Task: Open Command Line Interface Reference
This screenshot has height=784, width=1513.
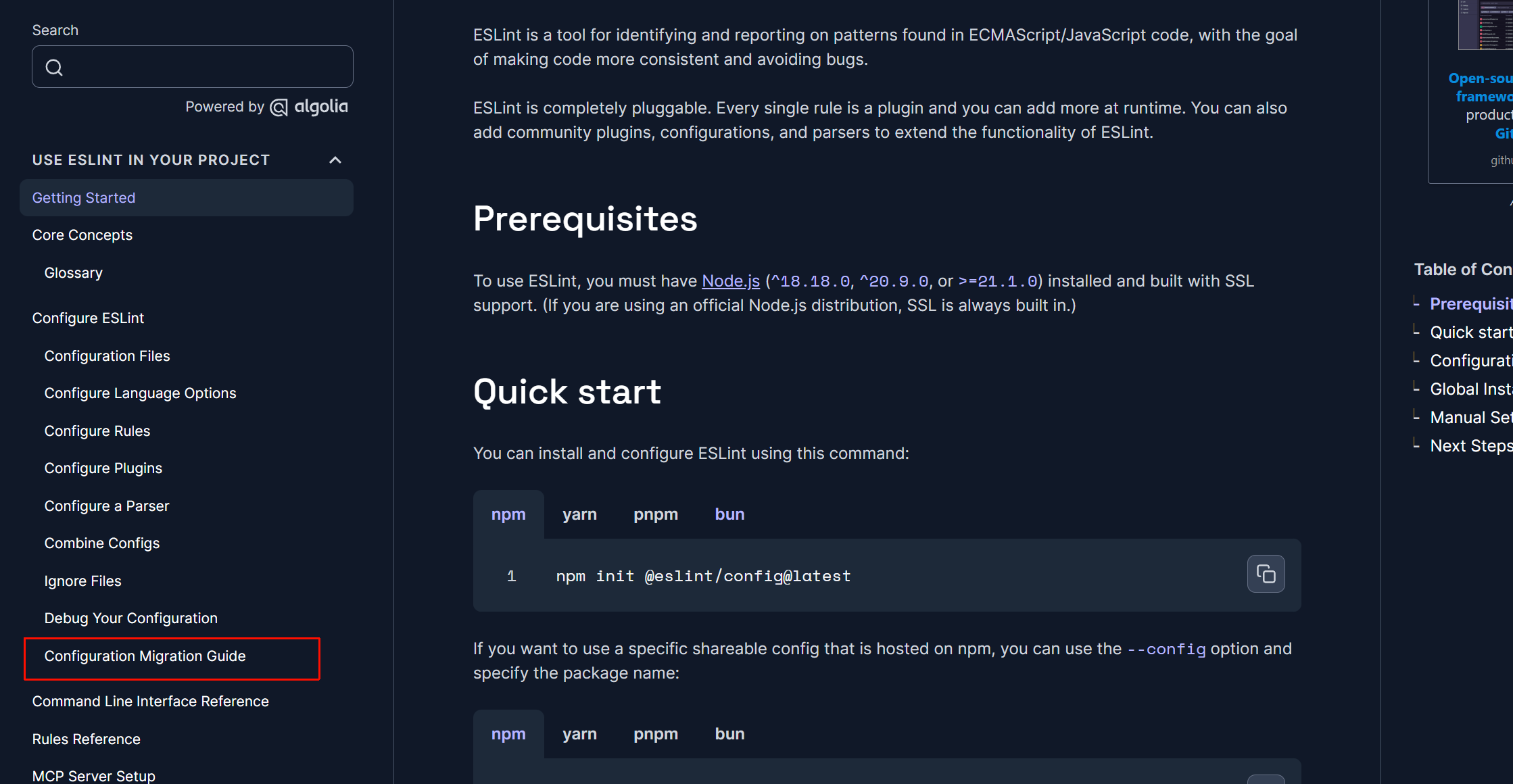Action: [150, 702]
